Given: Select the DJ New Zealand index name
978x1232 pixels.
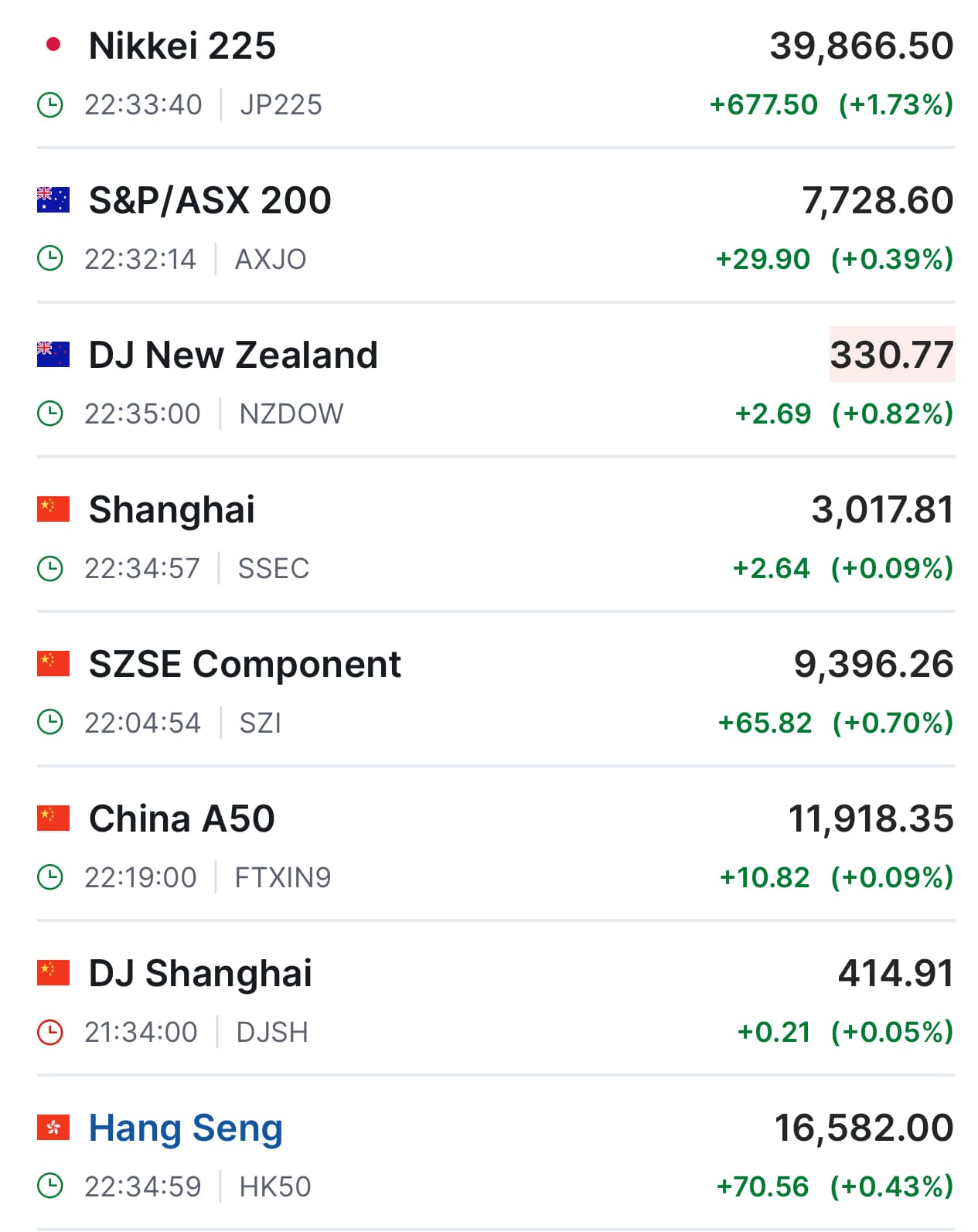Looking at the screenshot, I should pos(233,355).
